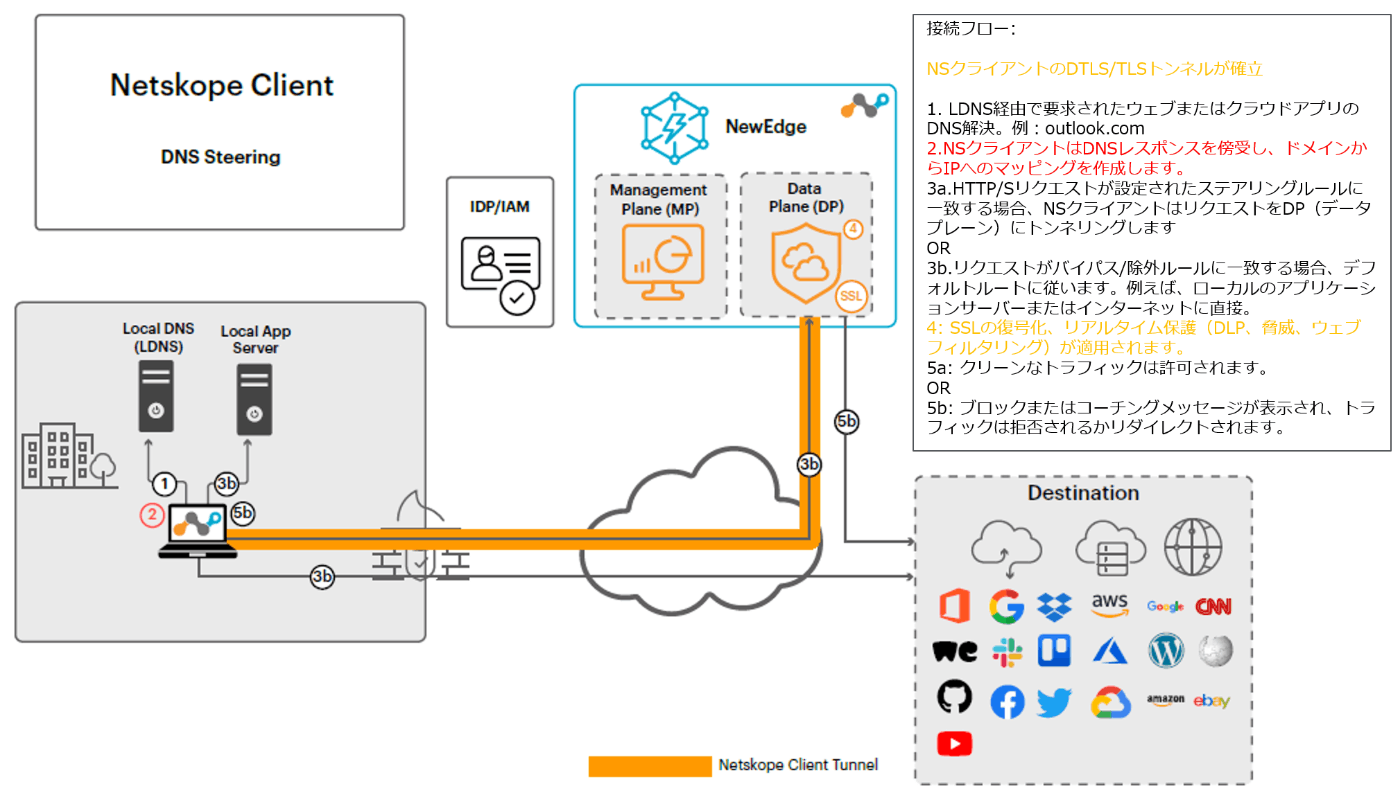Click the small Google wordmark logo

click(x=1166, y=606)
